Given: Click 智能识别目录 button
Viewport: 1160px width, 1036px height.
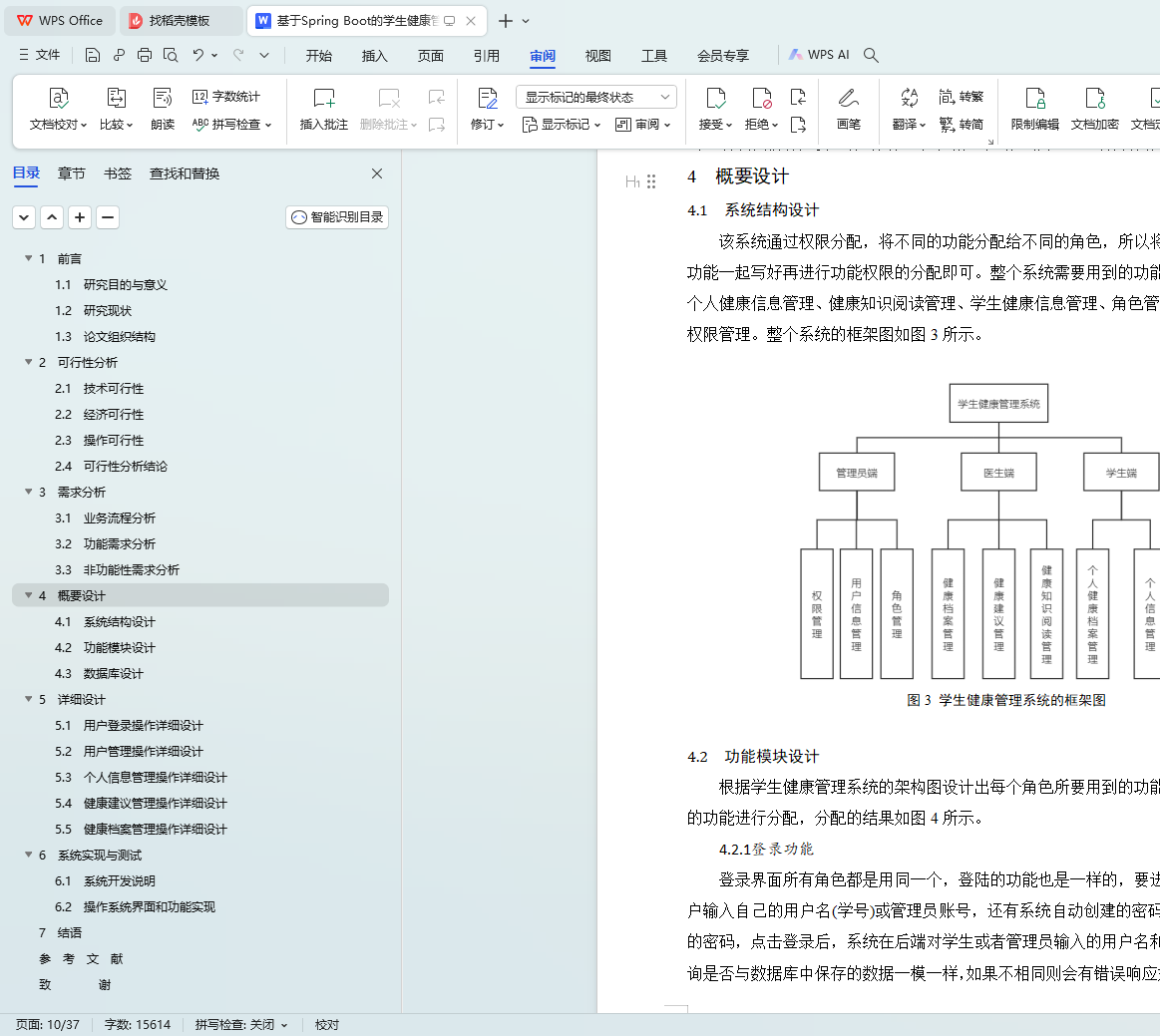Looking at the screenshot, I should pos(336,216).
